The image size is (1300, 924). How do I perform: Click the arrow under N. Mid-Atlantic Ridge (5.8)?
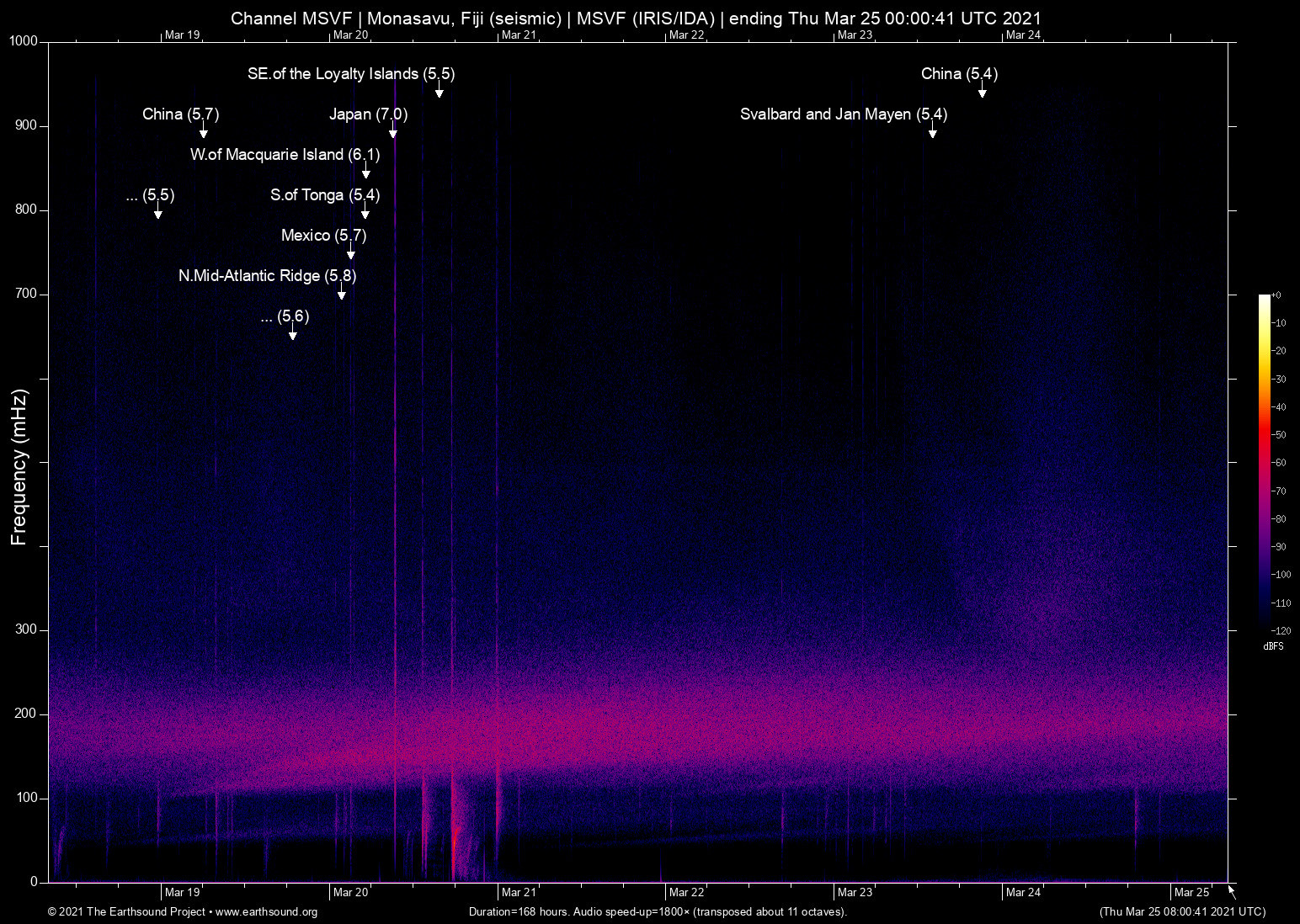point(341,295)
